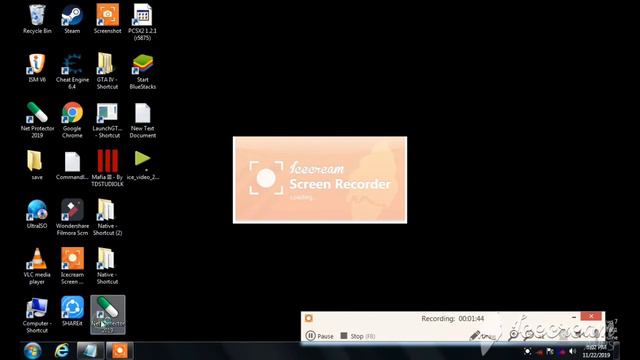Select the ice_video_2... video file

pyautogui.click(x=142, y=165)
